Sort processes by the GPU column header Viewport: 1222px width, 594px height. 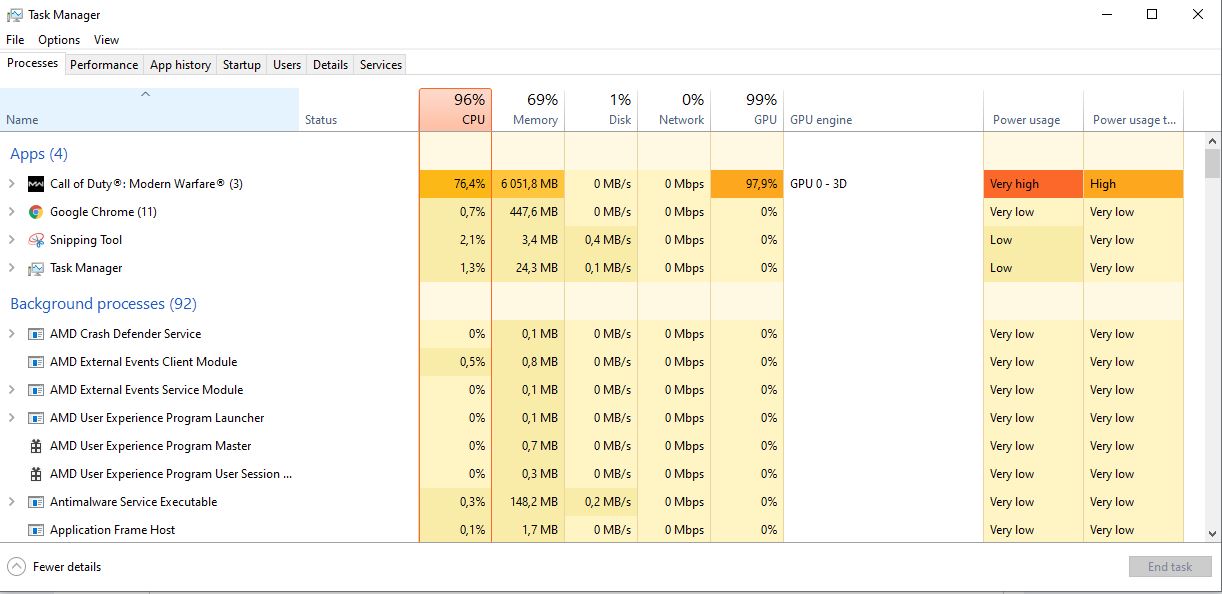tap(747, 110)
